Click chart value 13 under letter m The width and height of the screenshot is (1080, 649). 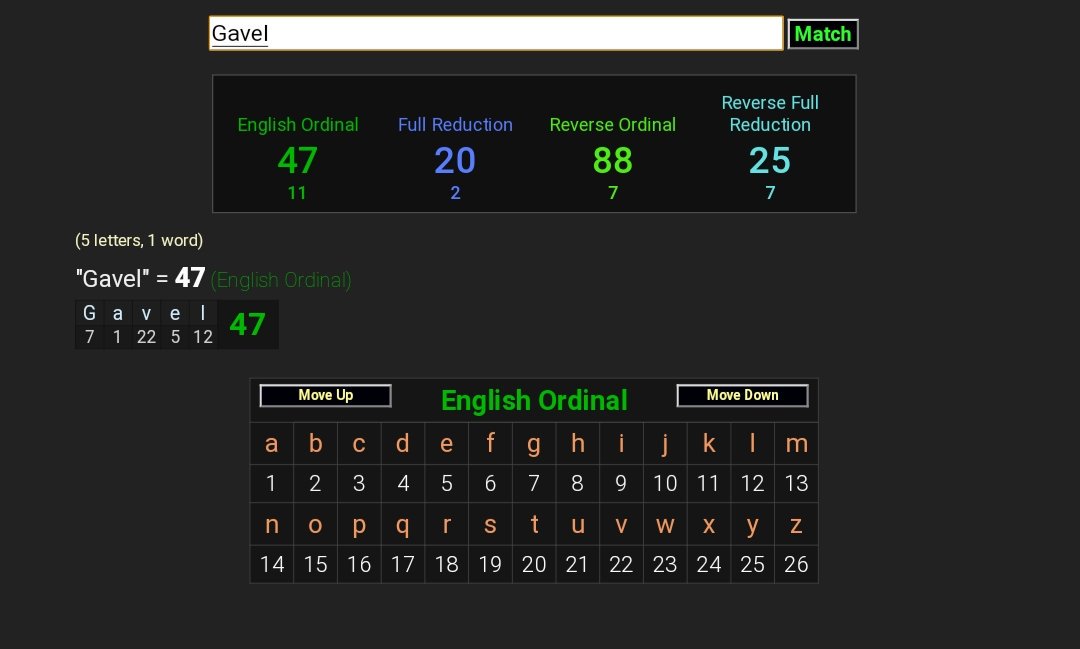(x=796, y=483)
